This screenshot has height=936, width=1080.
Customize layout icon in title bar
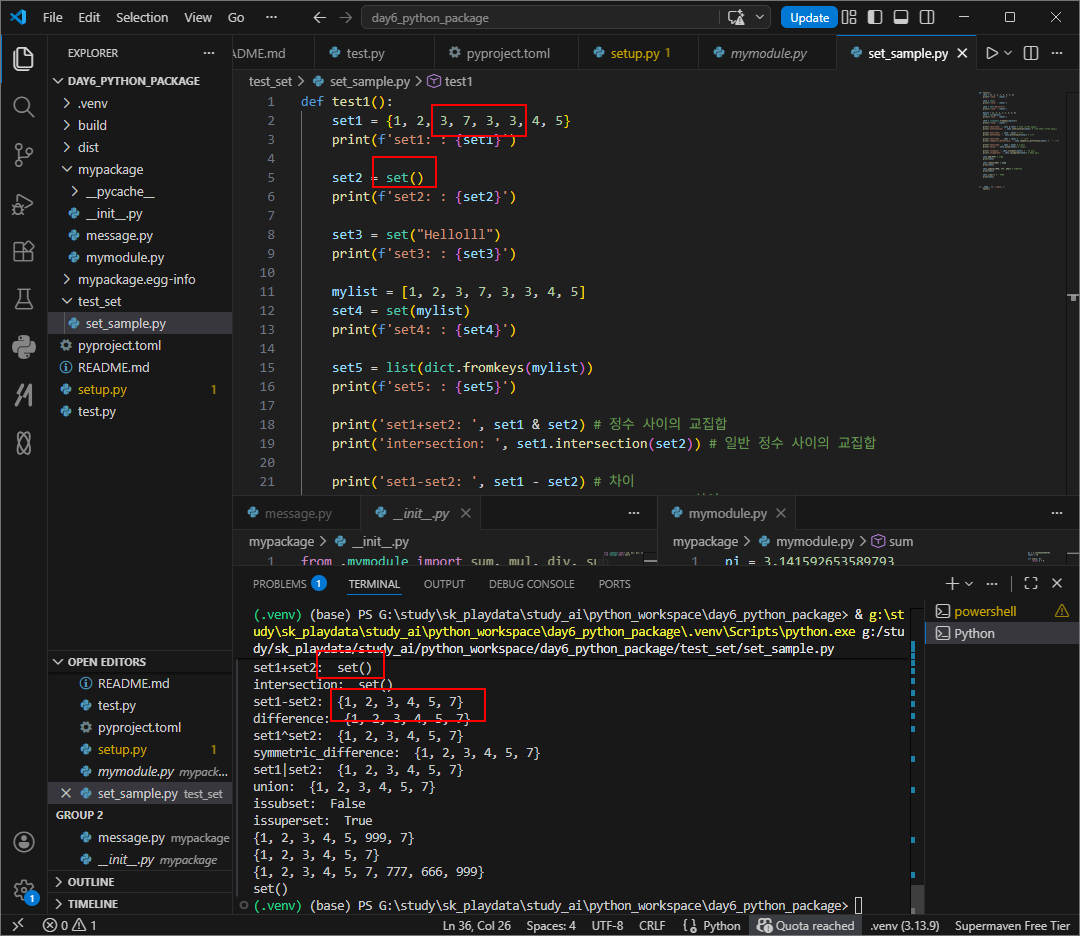(x=849, y=17)
